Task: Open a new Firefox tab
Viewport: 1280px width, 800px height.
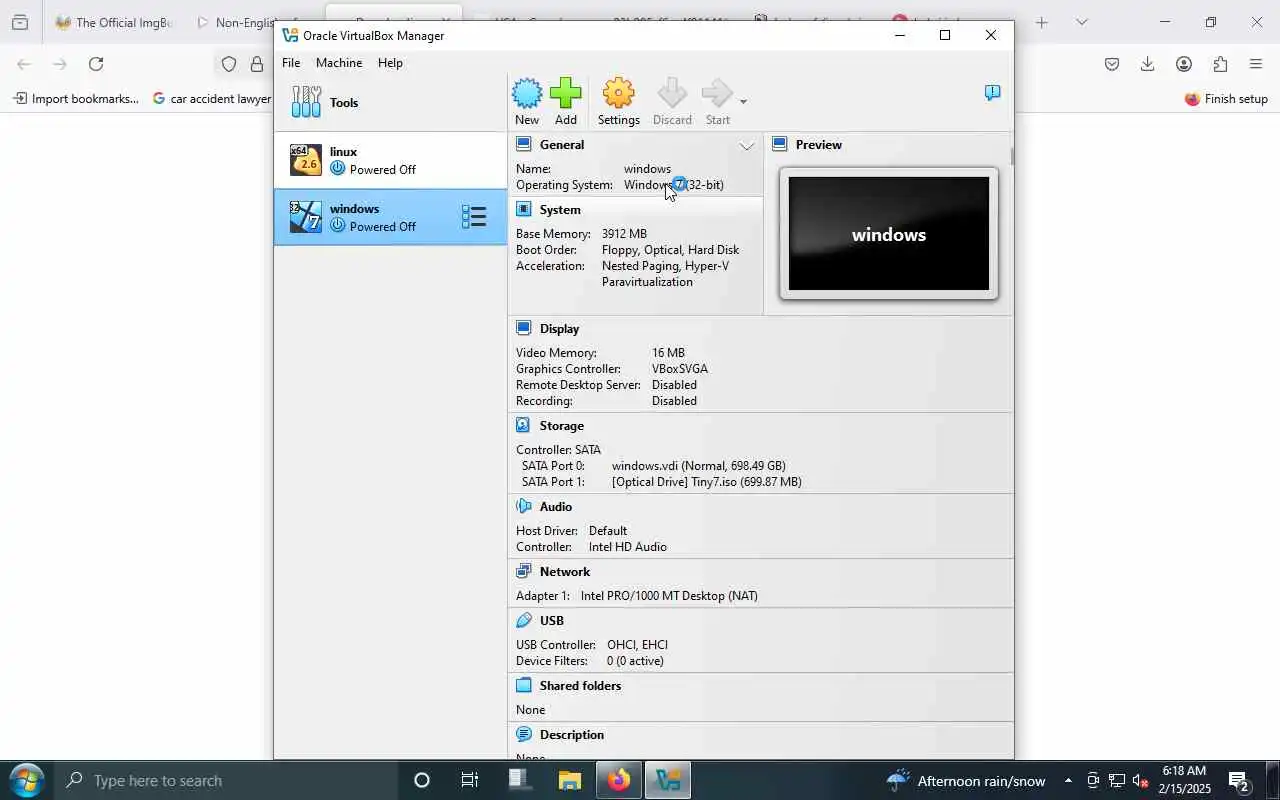Action: click(x=1041, y=22)
